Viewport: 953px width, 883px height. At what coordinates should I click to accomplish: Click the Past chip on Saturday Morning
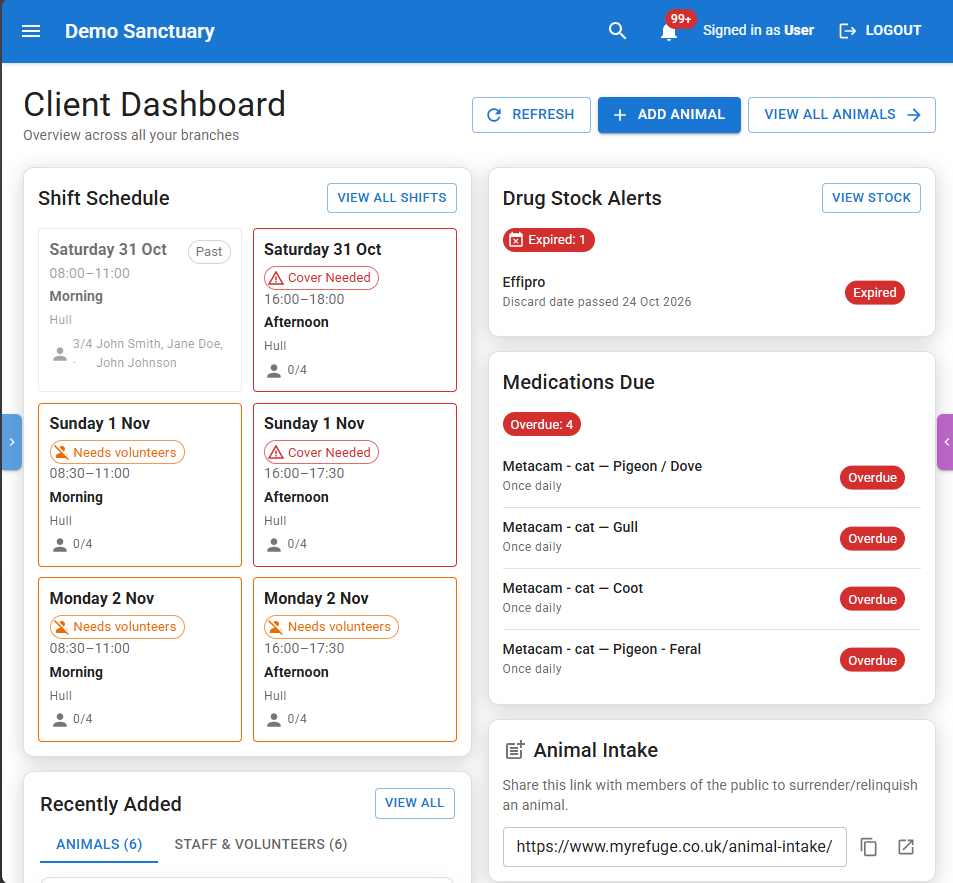[209, 252]
